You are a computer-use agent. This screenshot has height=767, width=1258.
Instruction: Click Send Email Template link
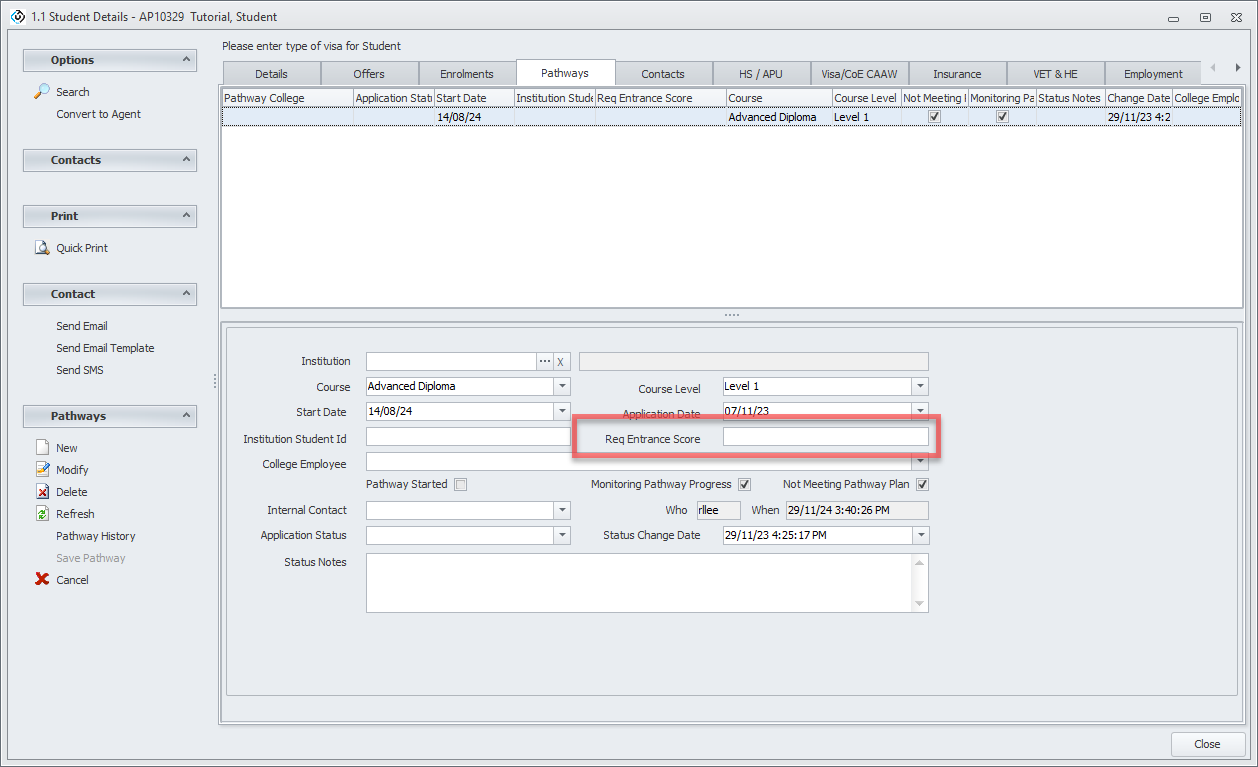[x=105, y=348]
